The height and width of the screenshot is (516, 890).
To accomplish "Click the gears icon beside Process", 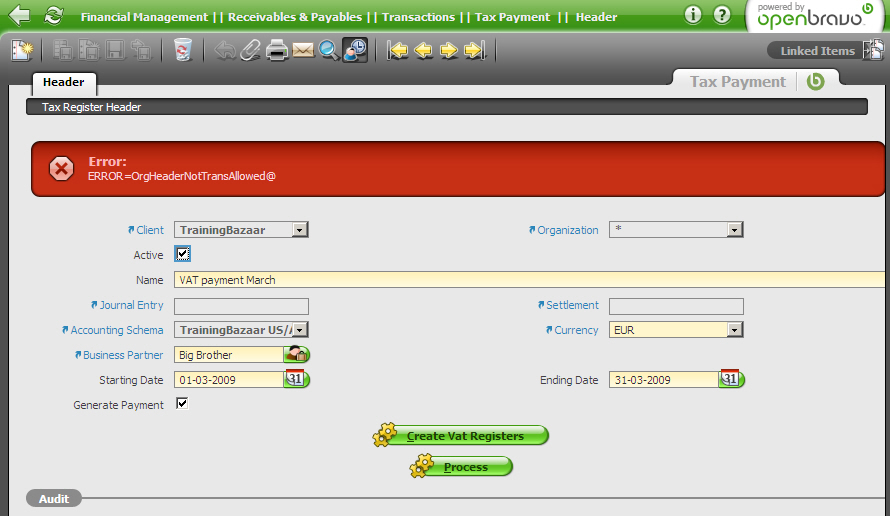I will pos(422,466).
